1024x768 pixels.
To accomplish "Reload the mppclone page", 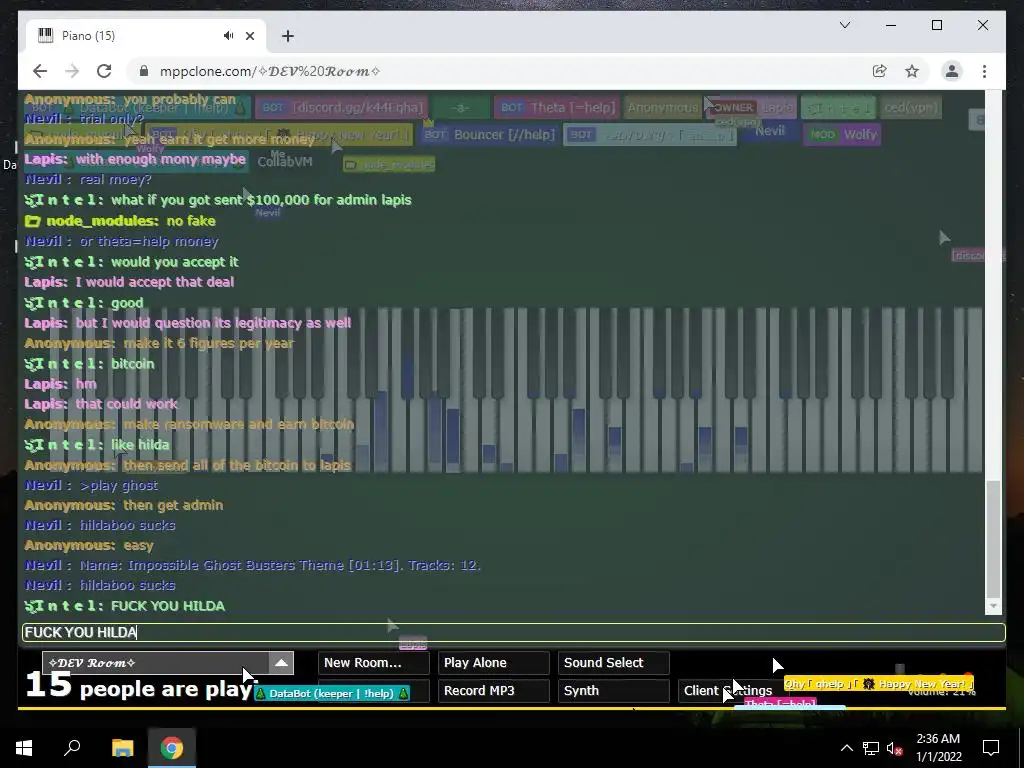I will click(104, 71).
